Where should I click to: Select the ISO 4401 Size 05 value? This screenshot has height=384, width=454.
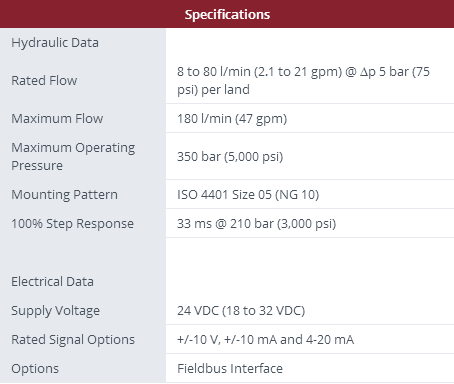(x=248, y=195)
